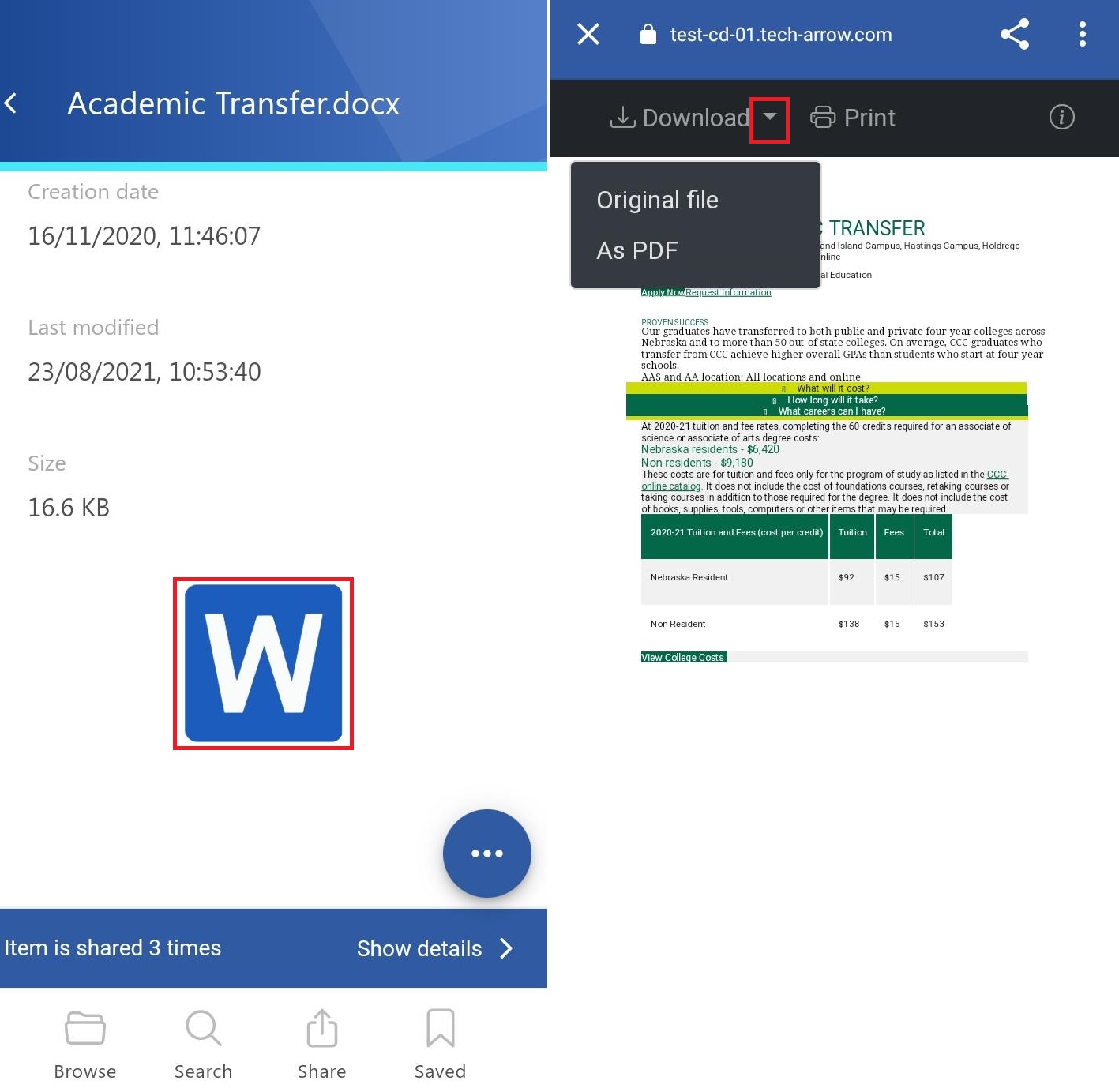Select the test-cd-01.tech-arrow.com address
Image resolution: width=1119 pixels, height=1092 pixels.
point(781,35)
